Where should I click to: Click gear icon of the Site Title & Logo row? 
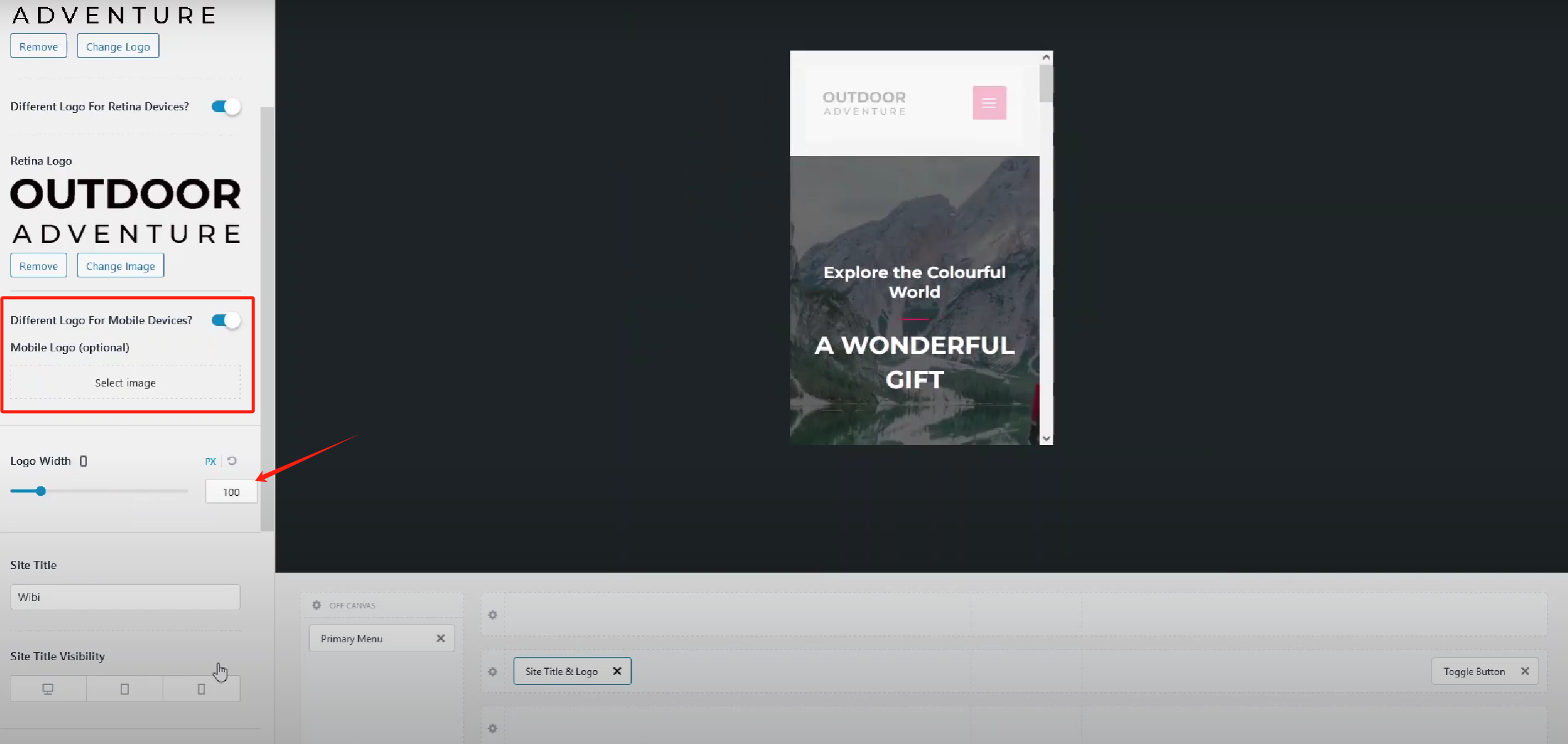coord(492,671)
